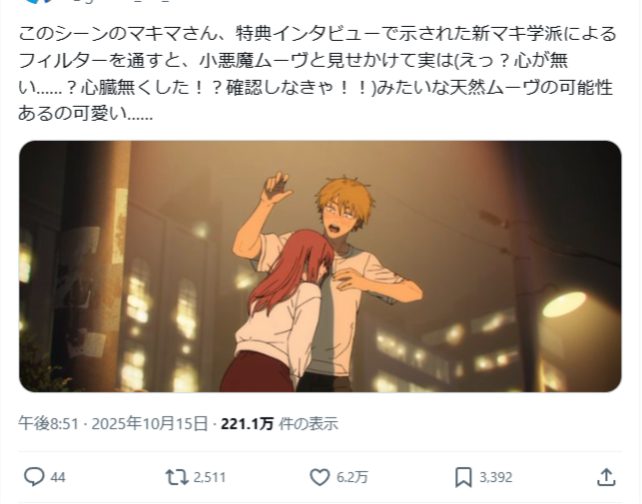Screen dimensions: 642x504
Task: Click the bookmark count 3,392
Action: (x=495, y=477)
